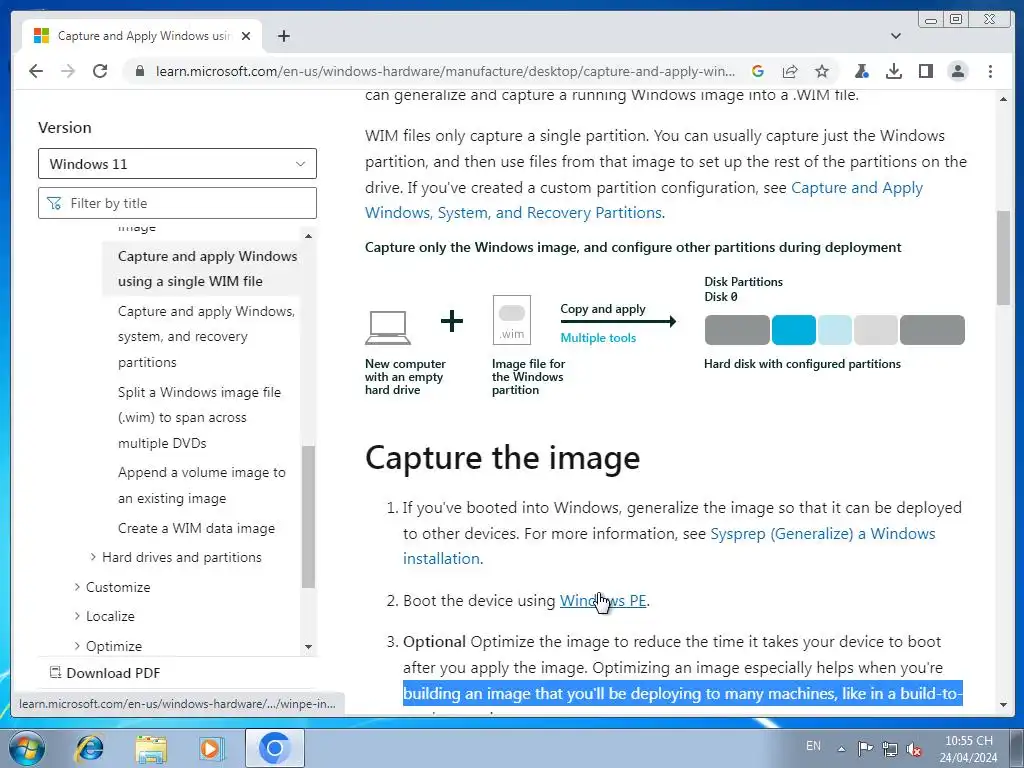The height and width of the screenshot is (768, 1024).
Task: Open the Windows PE link
Action: tap(603, 601)
